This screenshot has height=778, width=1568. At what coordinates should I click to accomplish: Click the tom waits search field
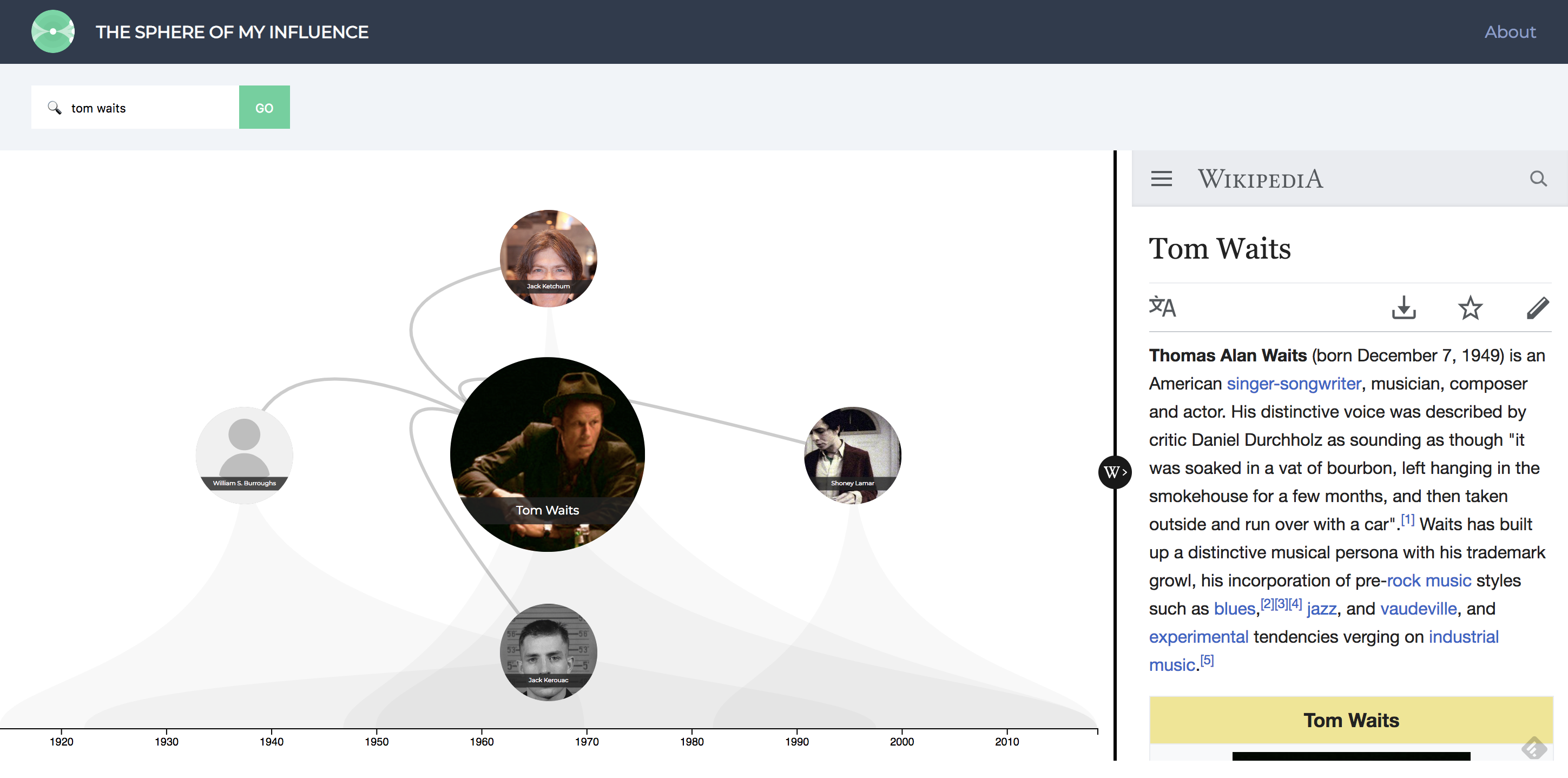pos(152,108)
